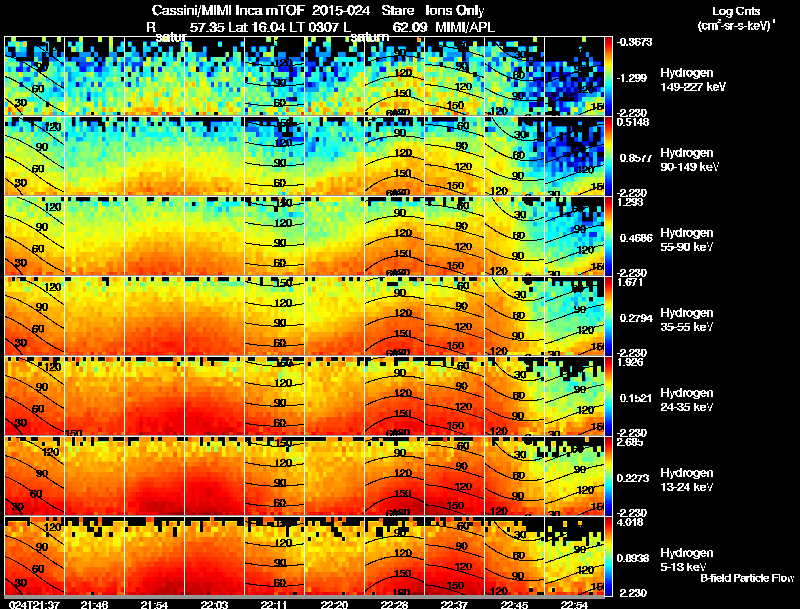Open the 5-13 keV image panel at 22:20

[334, 556]
